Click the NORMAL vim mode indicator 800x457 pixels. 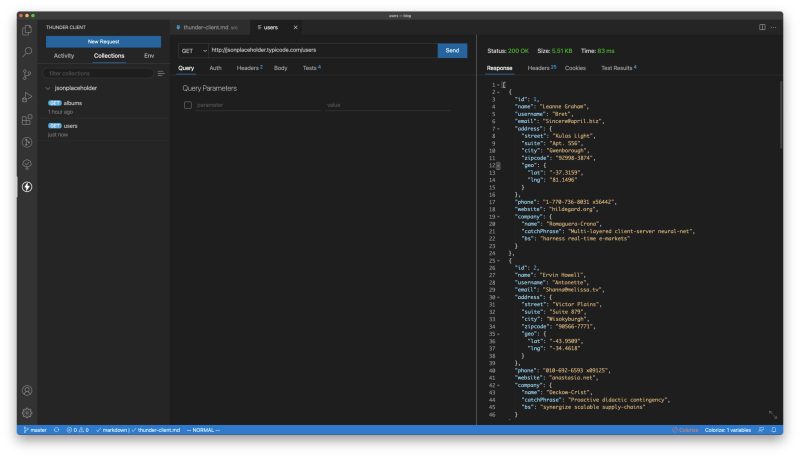point(203,430)
